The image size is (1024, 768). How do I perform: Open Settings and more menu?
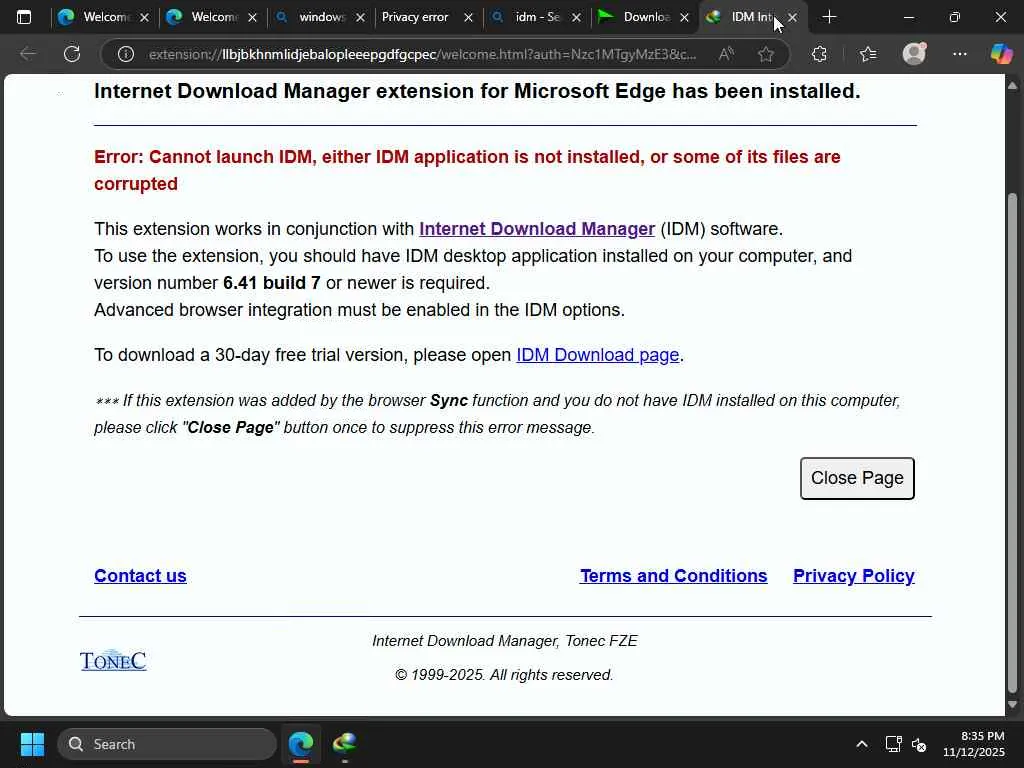tap(960, 54)
